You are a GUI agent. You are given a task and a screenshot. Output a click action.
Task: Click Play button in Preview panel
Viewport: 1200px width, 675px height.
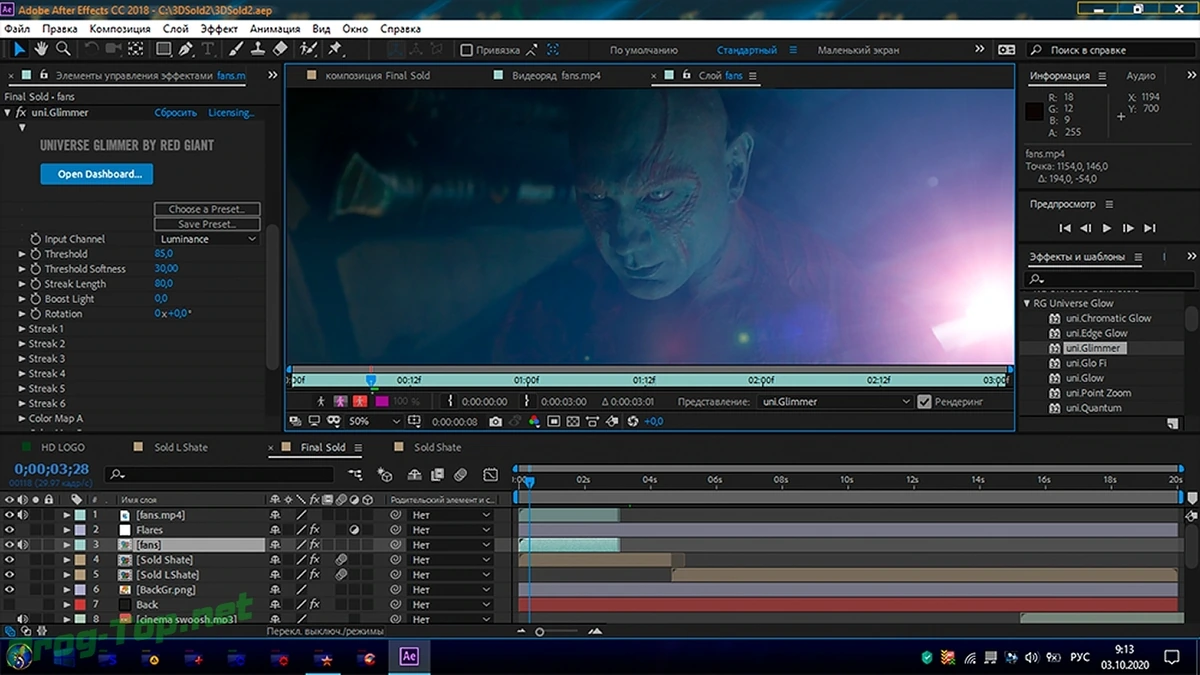[x=1107, y=229]
